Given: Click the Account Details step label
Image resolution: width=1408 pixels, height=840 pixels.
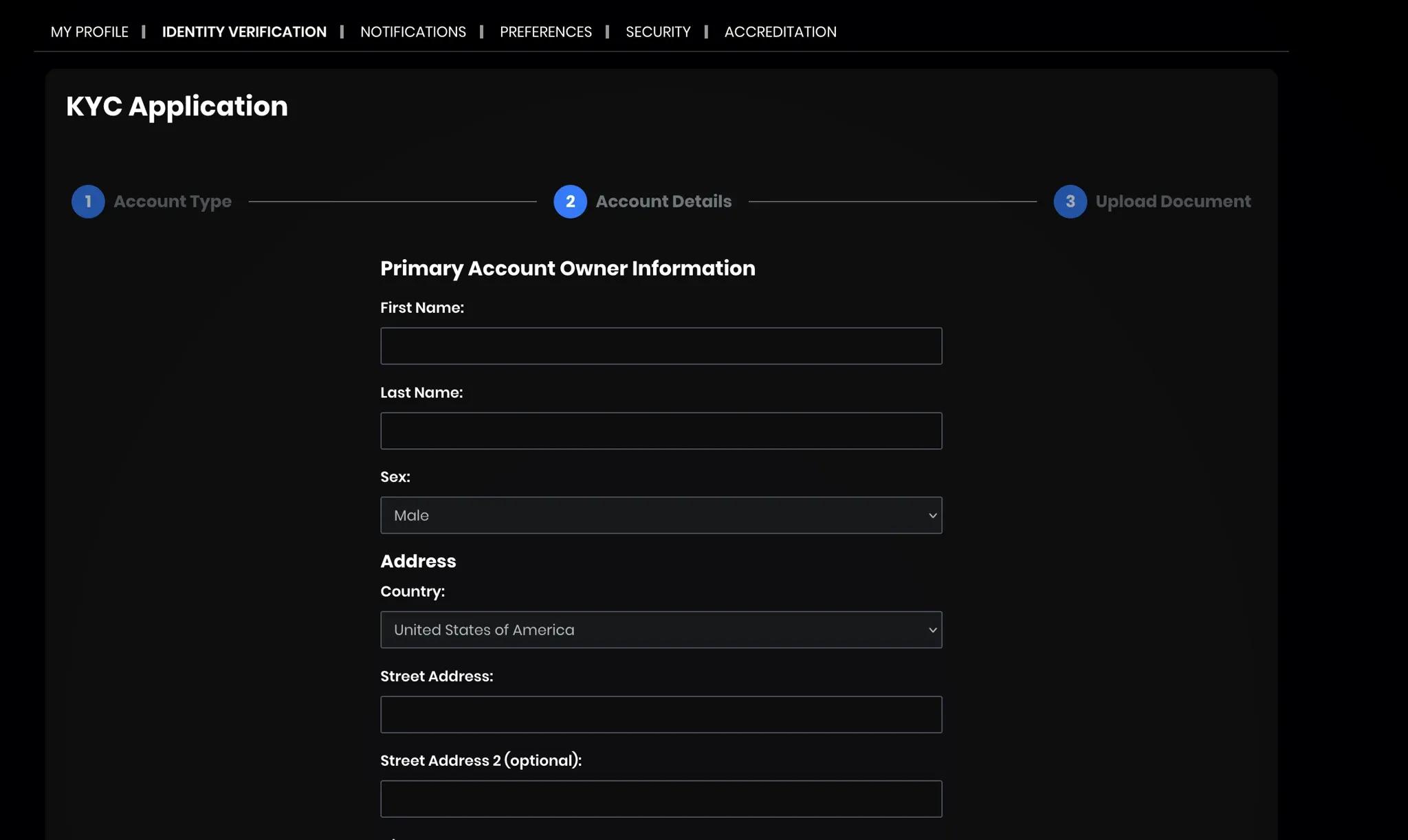Looking at the screenshot, I should click(663, 201).
